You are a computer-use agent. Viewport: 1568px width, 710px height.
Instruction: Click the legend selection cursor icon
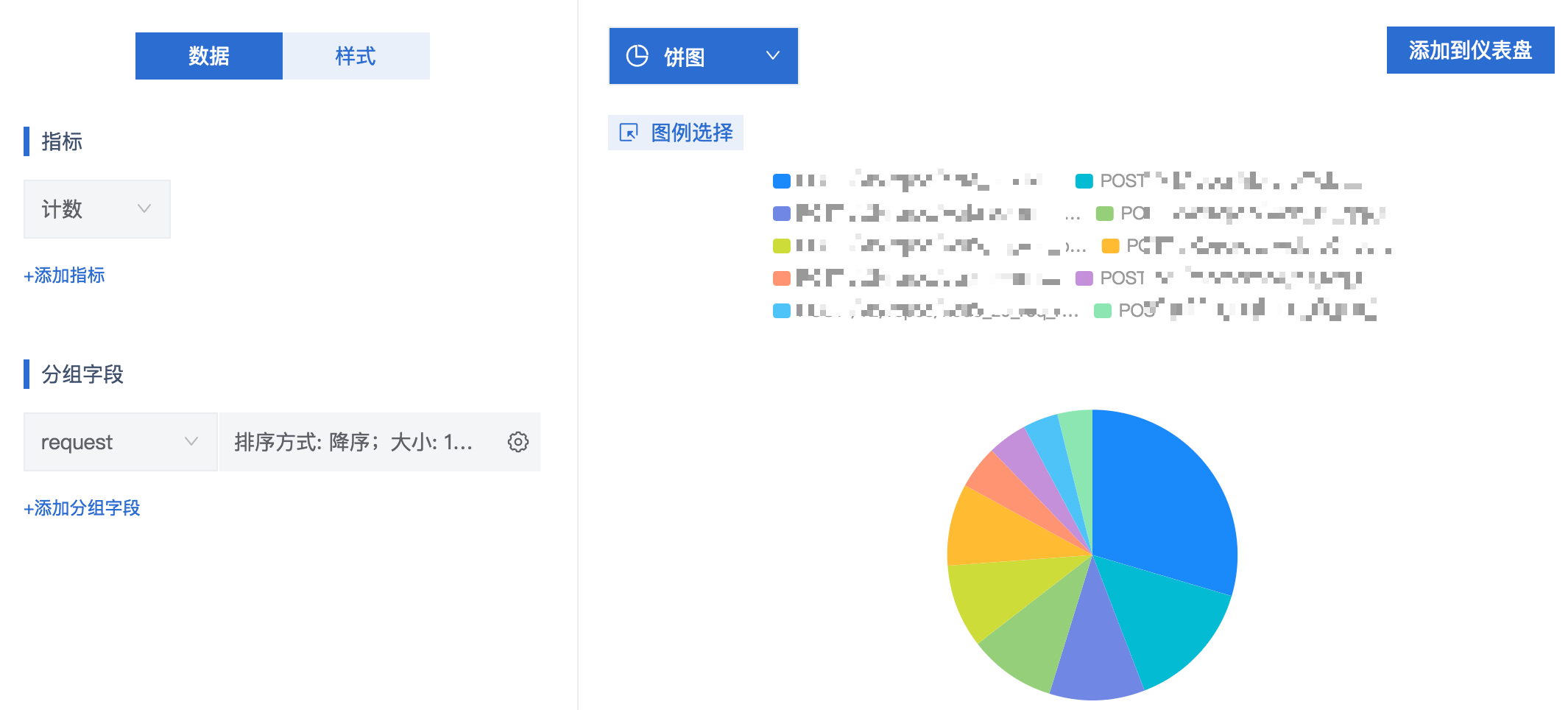coord(629,133)
